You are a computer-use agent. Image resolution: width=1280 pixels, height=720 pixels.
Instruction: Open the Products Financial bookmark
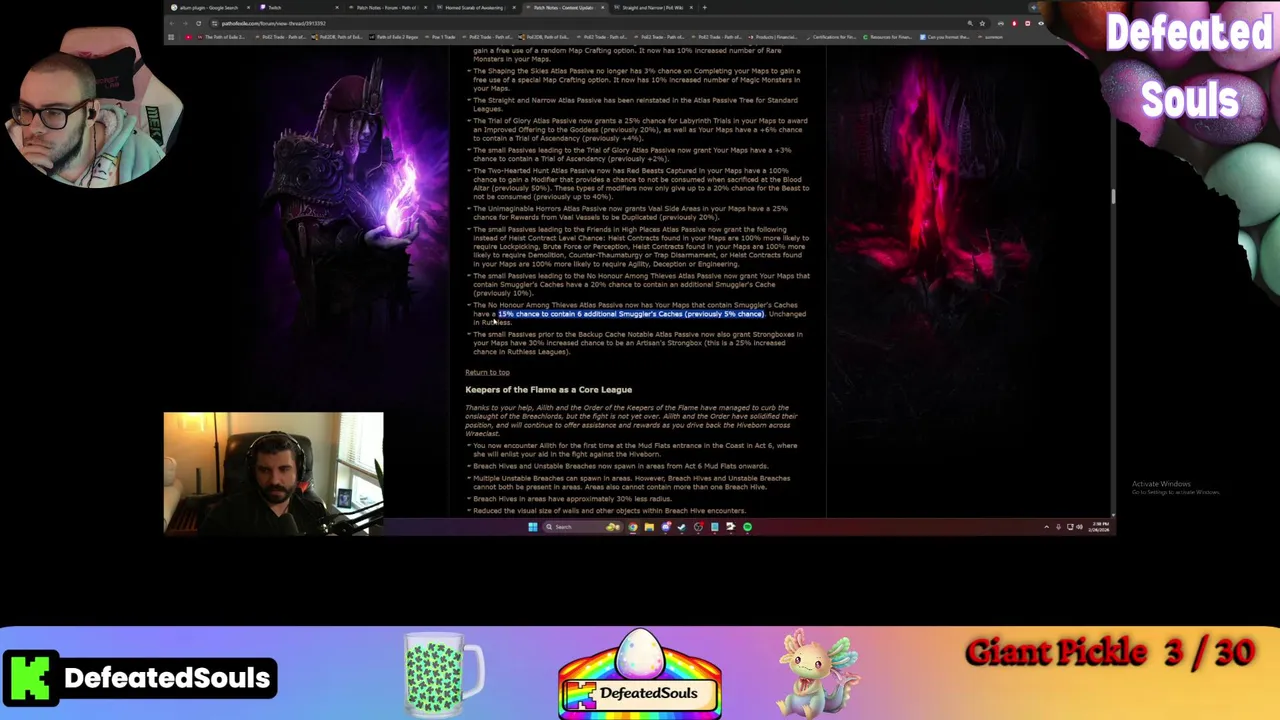(x=773, y=37)
